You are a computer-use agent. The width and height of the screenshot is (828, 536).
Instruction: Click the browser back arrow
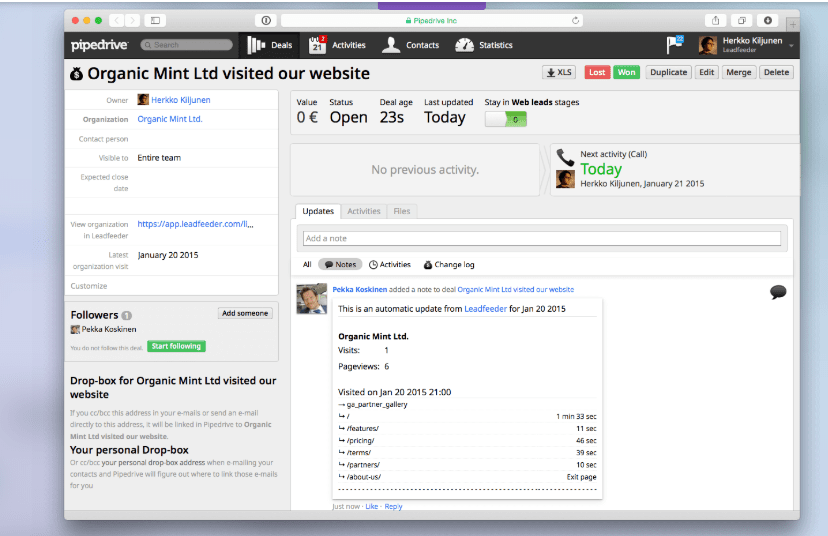[x=117, y=21]
